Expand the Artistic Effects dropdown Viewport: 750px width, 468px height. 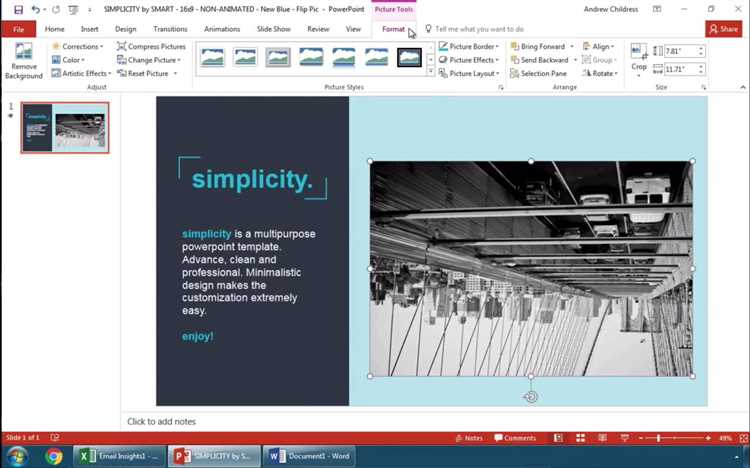point(81,73)
